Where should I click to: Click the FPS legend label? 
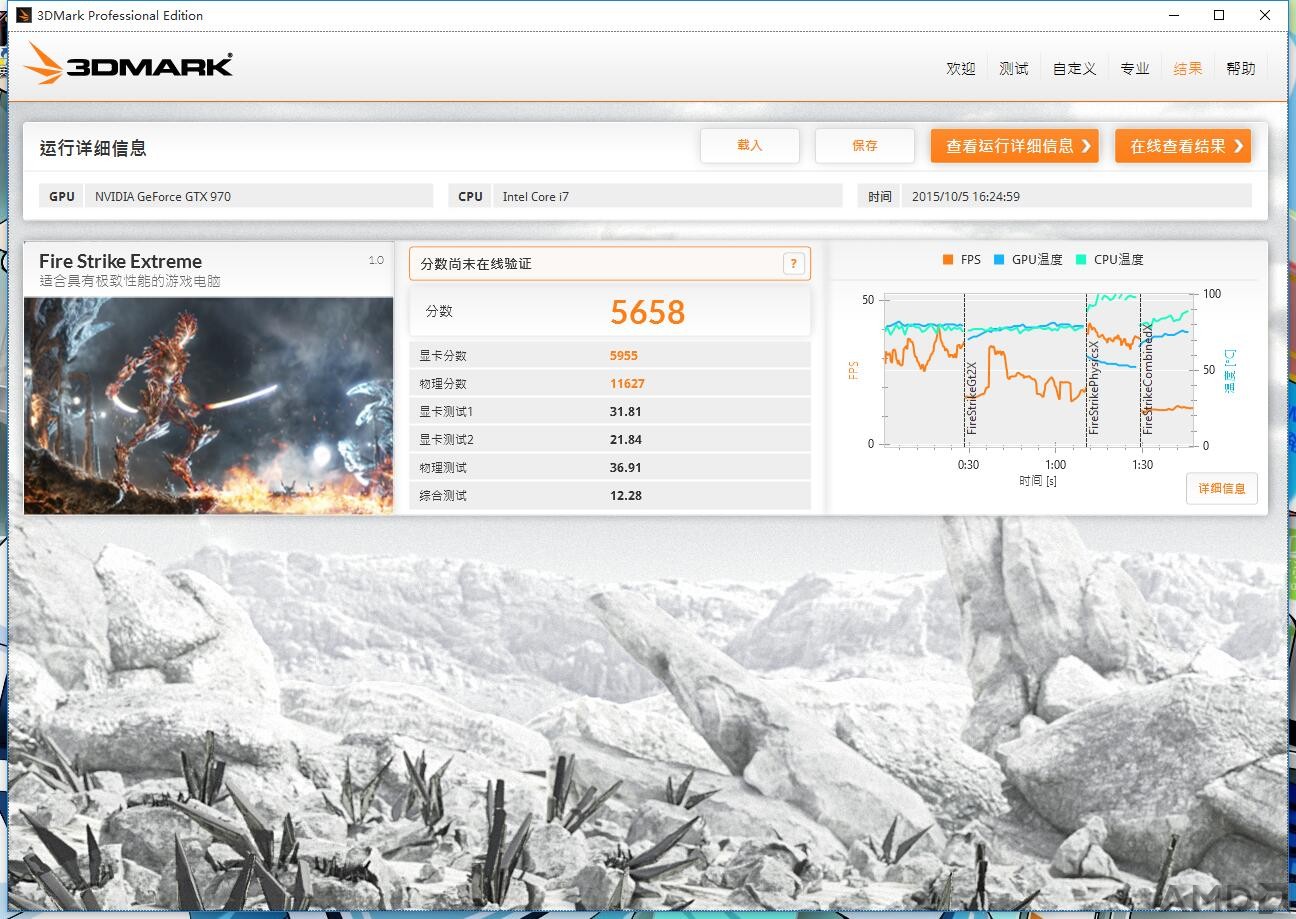tap(971, 260)
